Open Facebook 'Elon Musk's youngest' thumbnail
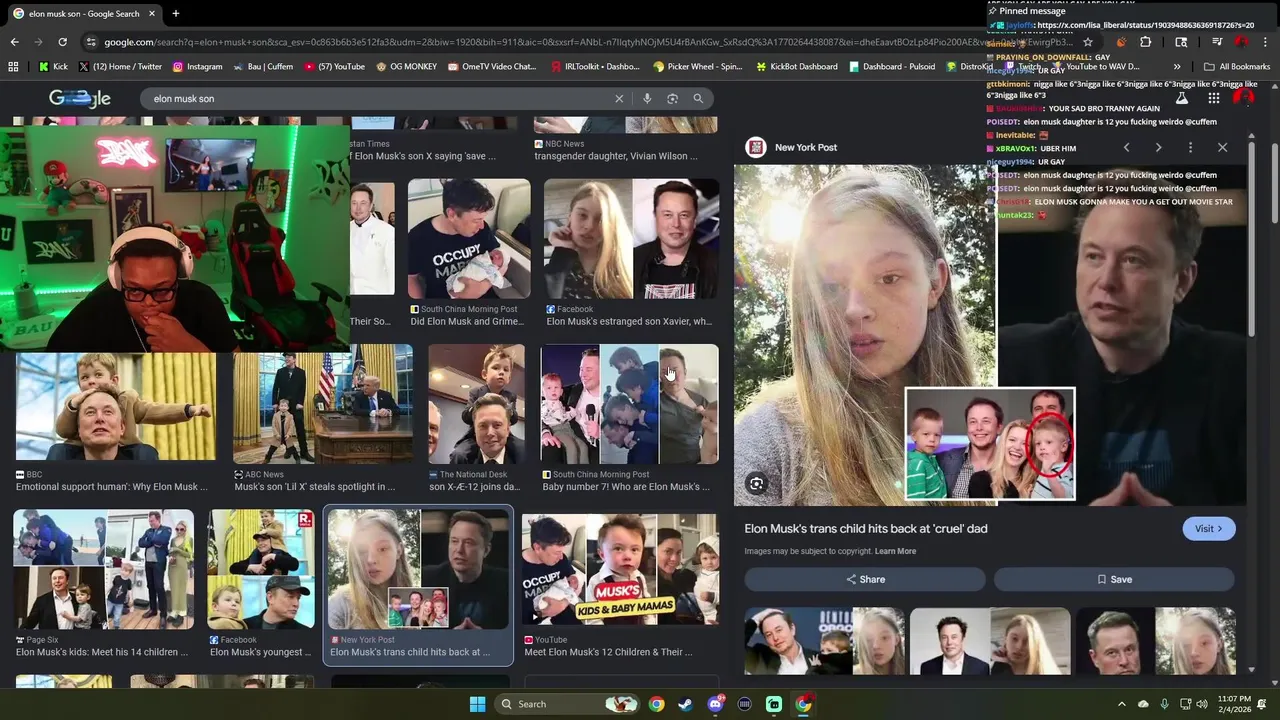This screenshot has width=1280, height=720. pos(260,569)
